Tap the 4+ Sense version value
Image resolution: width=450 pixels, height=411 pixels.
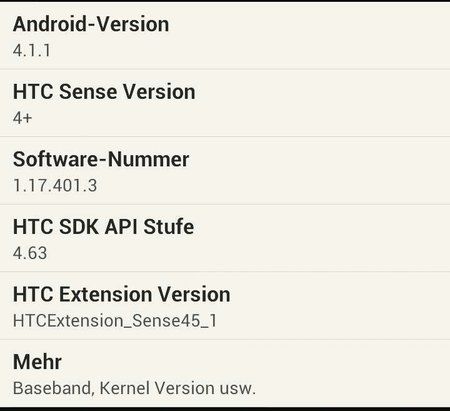[x=22, y=118]
